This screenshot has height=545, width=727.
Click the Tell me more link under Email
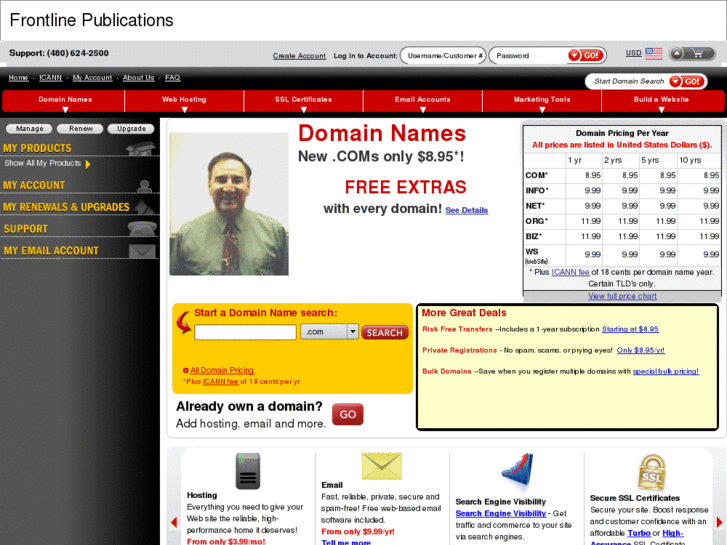point(346,542)
